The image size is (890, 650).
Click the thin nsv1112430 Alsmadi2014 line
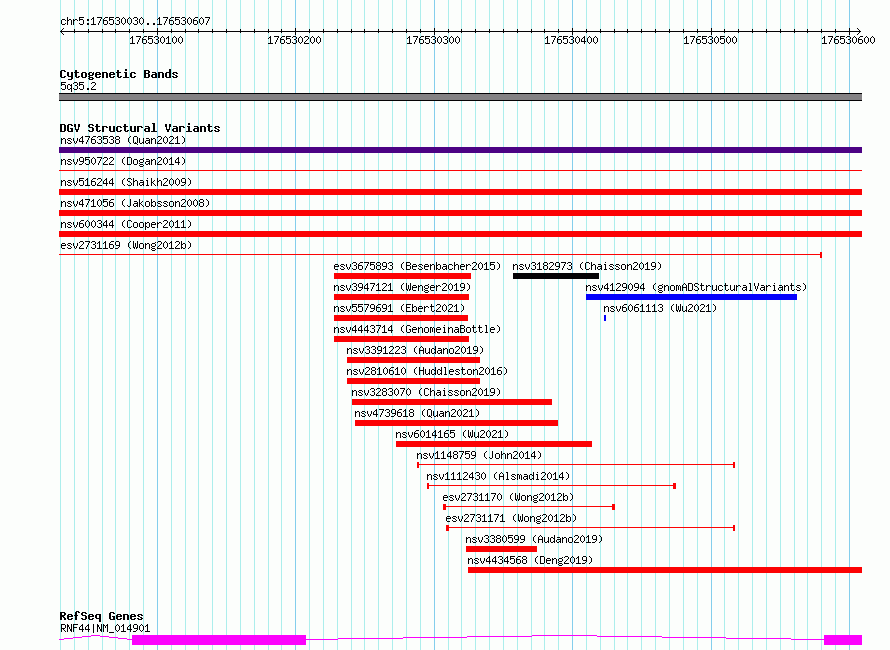click(x=551, y=486)
